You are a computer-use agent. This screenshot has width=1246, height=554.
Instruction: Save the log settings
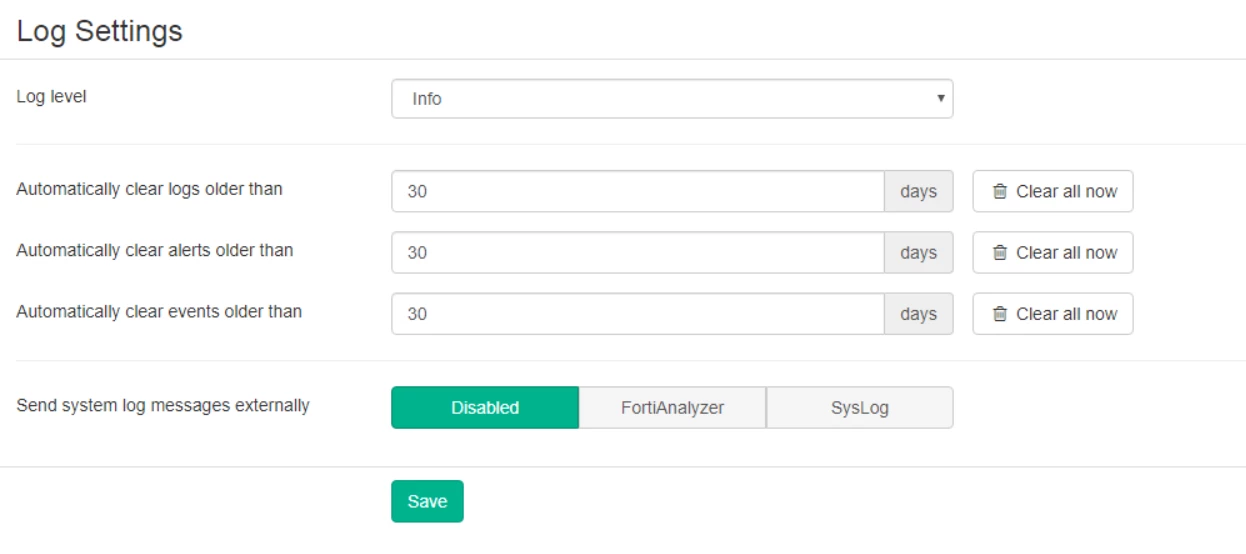point(427,501)
